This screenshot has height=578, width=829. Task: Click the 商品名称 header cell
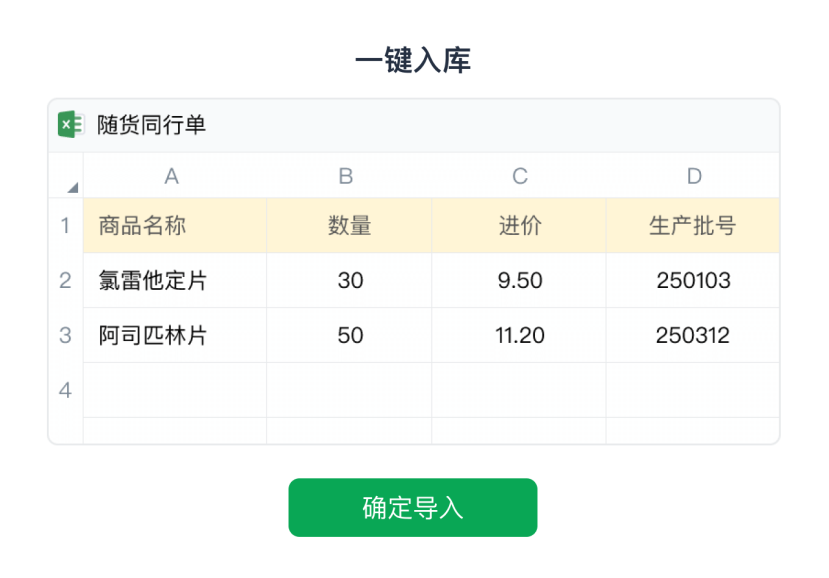(x=174, y=226)
